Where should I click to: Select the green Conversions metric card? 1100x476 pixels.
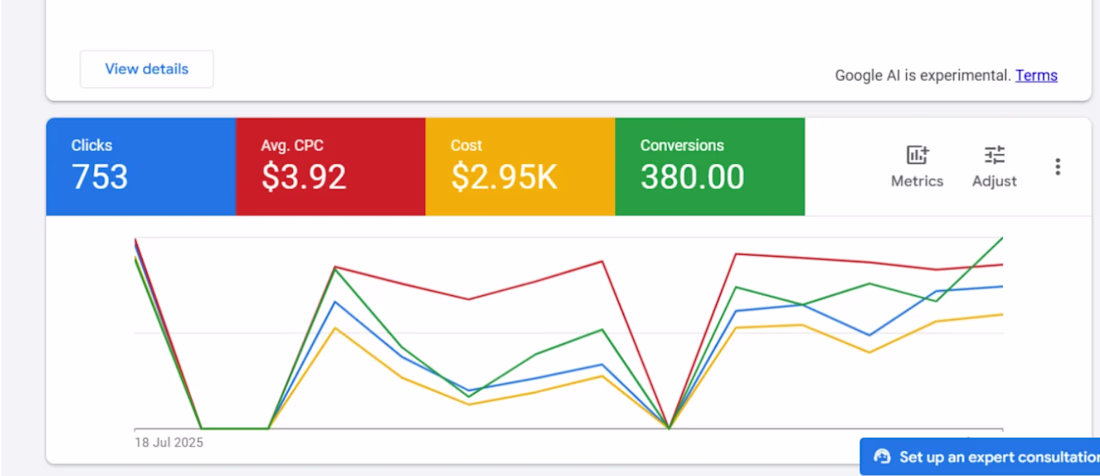(710, 167)
